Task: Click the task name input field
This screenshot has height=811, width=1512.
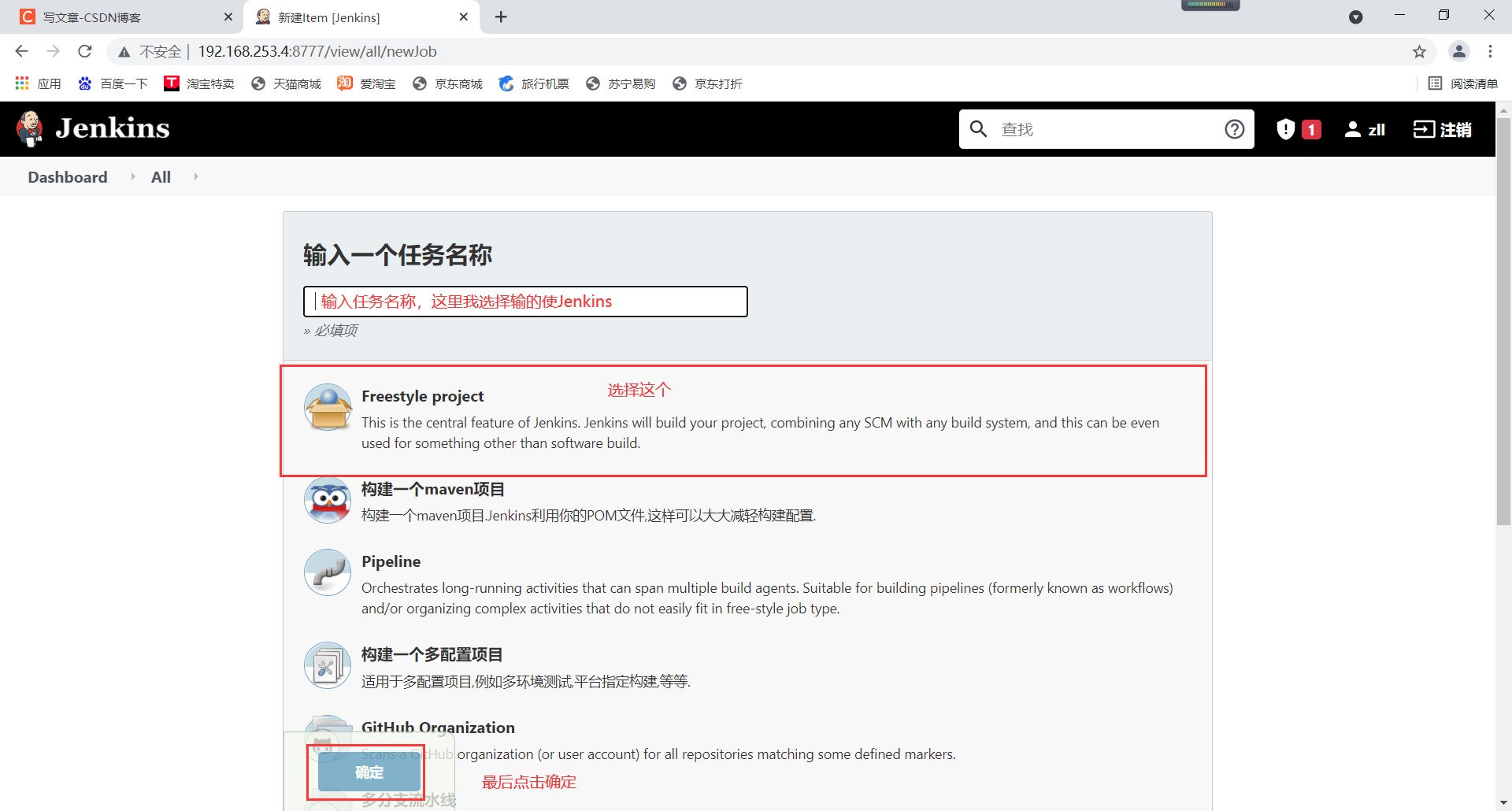Action: tap(525, 302)
